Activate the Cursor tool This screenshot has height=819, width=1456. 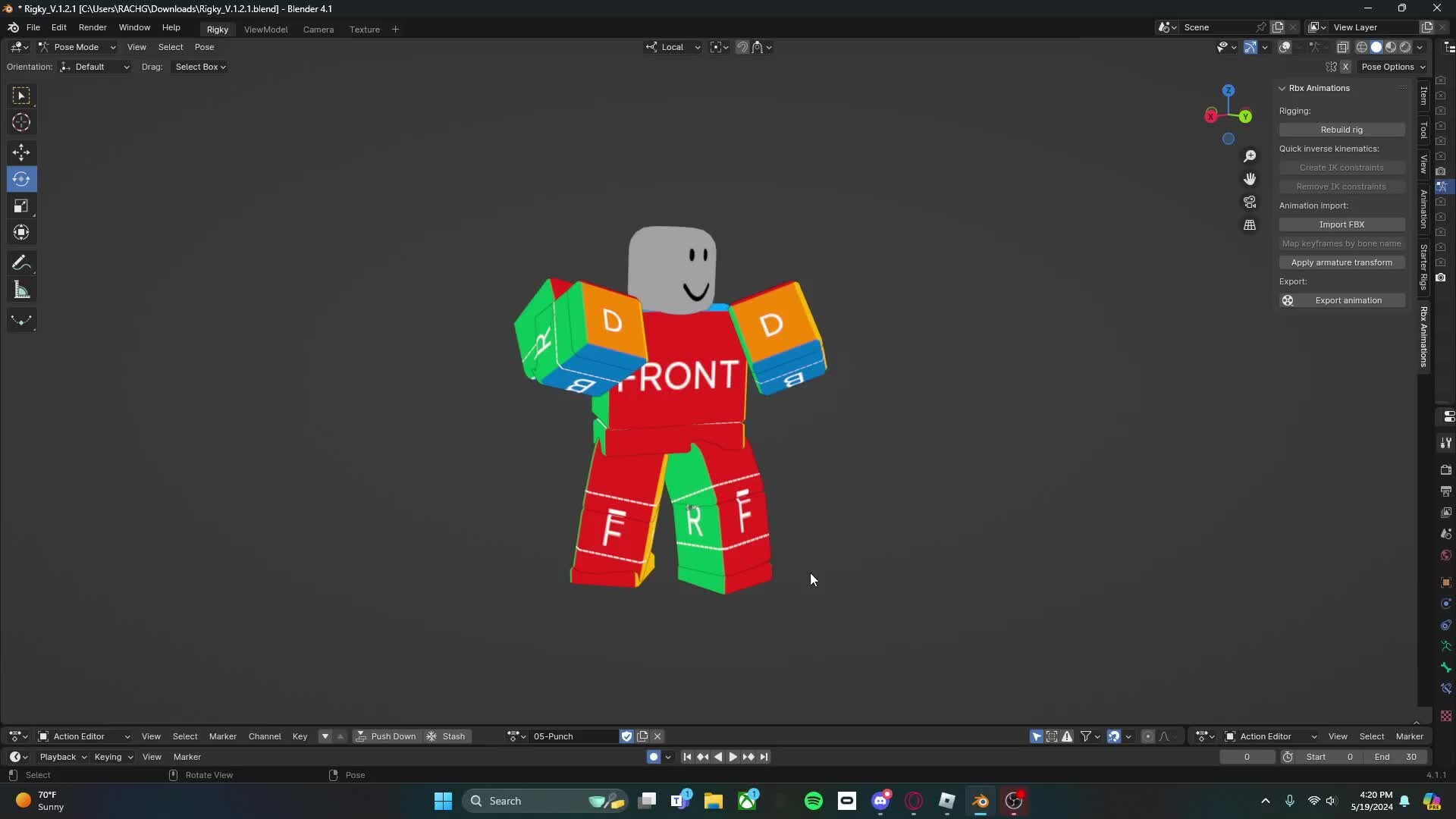pos(21,122)
